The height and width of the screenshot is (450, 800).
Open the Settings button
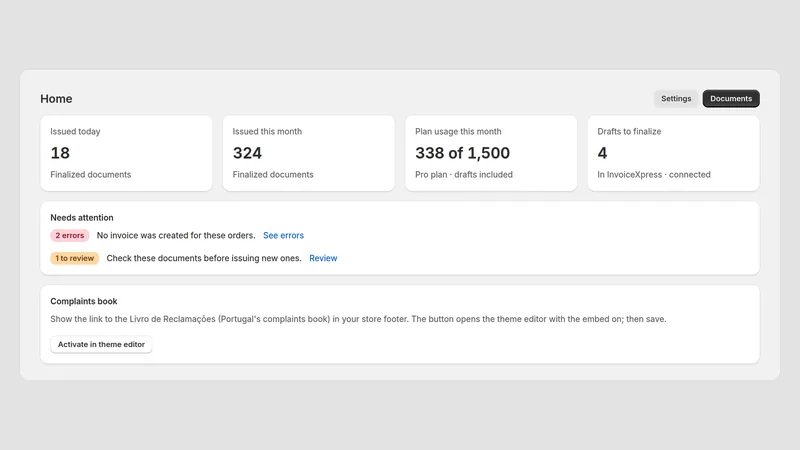click(x=676, y=98)
